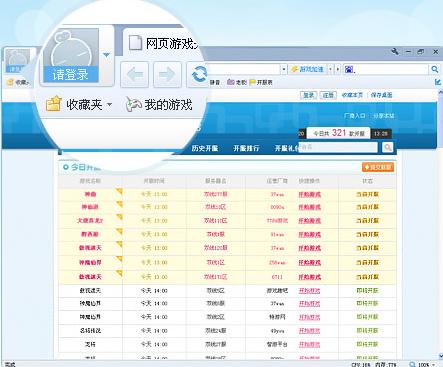
Task: Click the 我的游戏 gamepad icon
Action: tap(133, 105)
